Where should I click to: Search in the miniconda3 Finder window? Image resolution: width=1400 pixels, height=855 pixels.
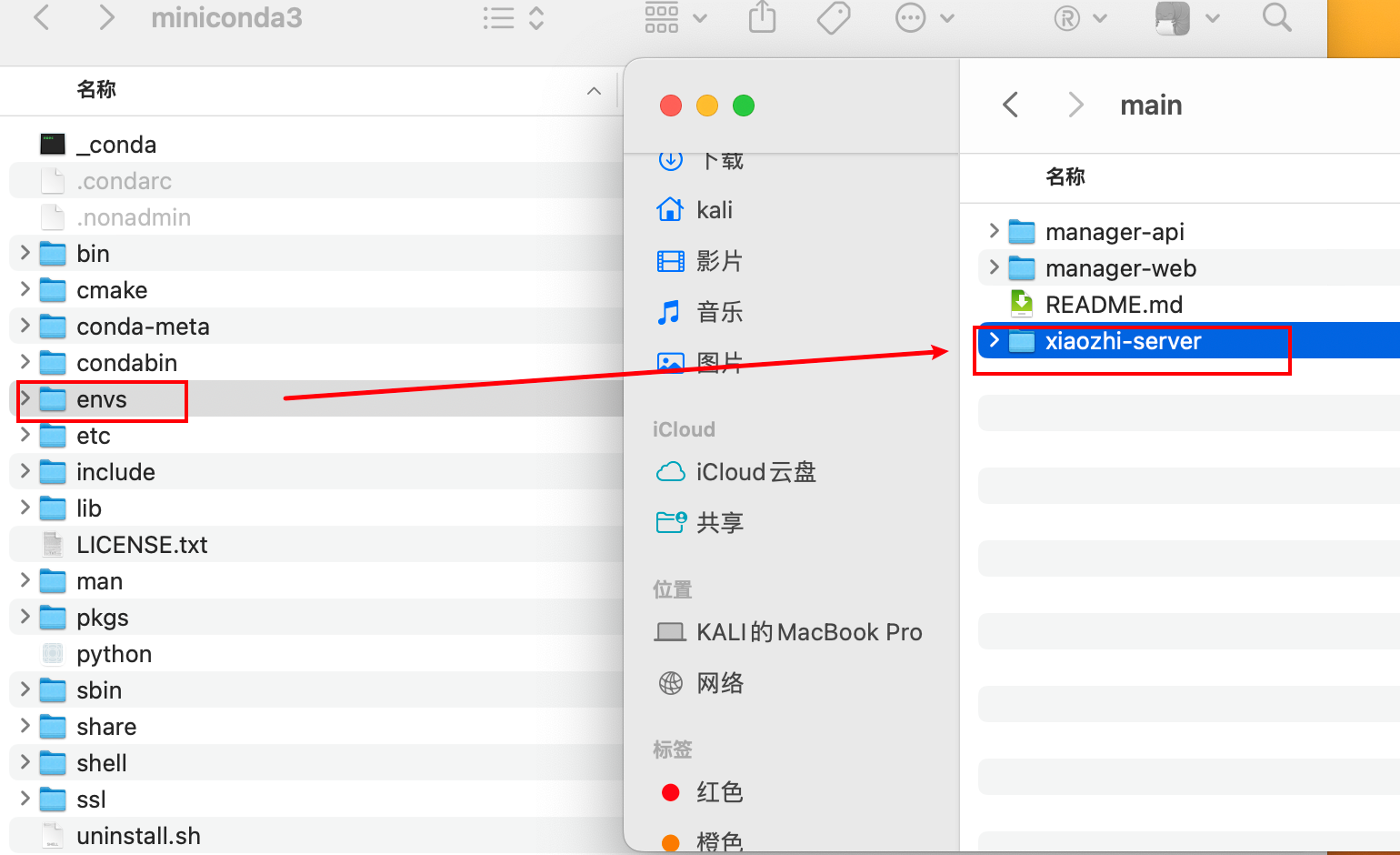coord(1277,17)
